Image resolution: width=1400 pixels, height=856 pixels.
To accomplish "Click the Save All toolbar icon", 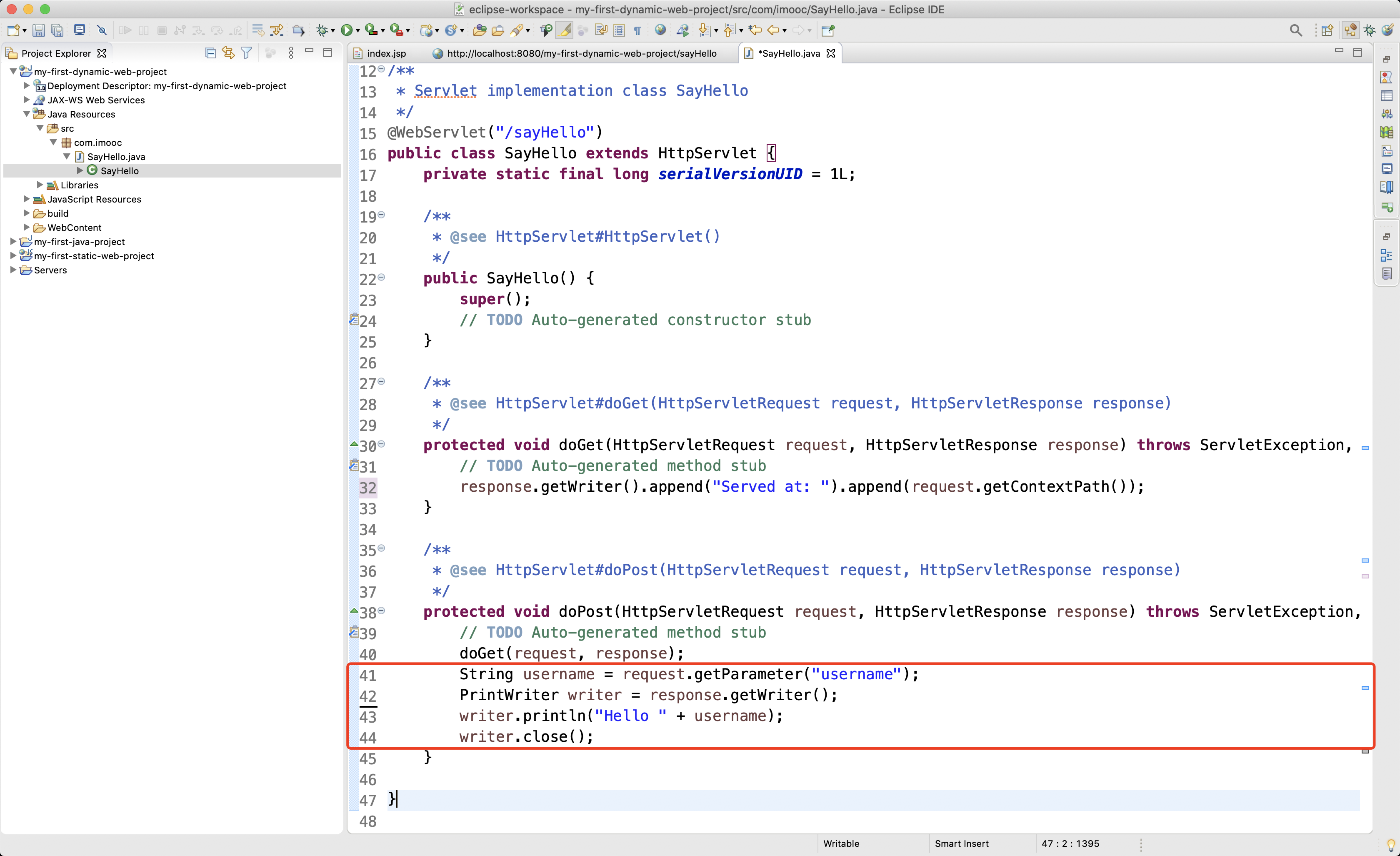I will click(x=57, y=30).
